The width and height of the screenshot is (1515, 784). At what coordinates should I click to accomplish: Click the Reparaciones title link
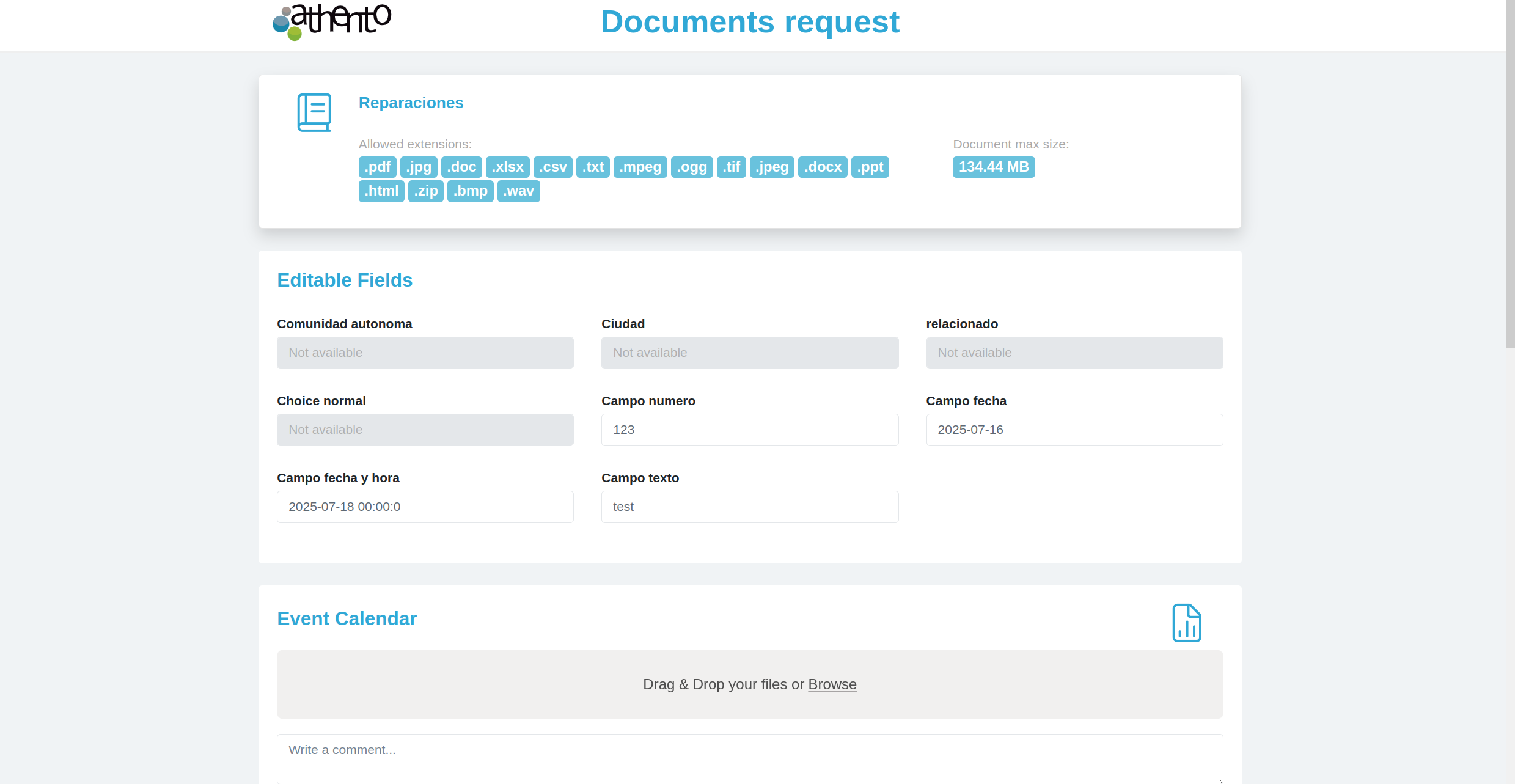click(411, 103)
